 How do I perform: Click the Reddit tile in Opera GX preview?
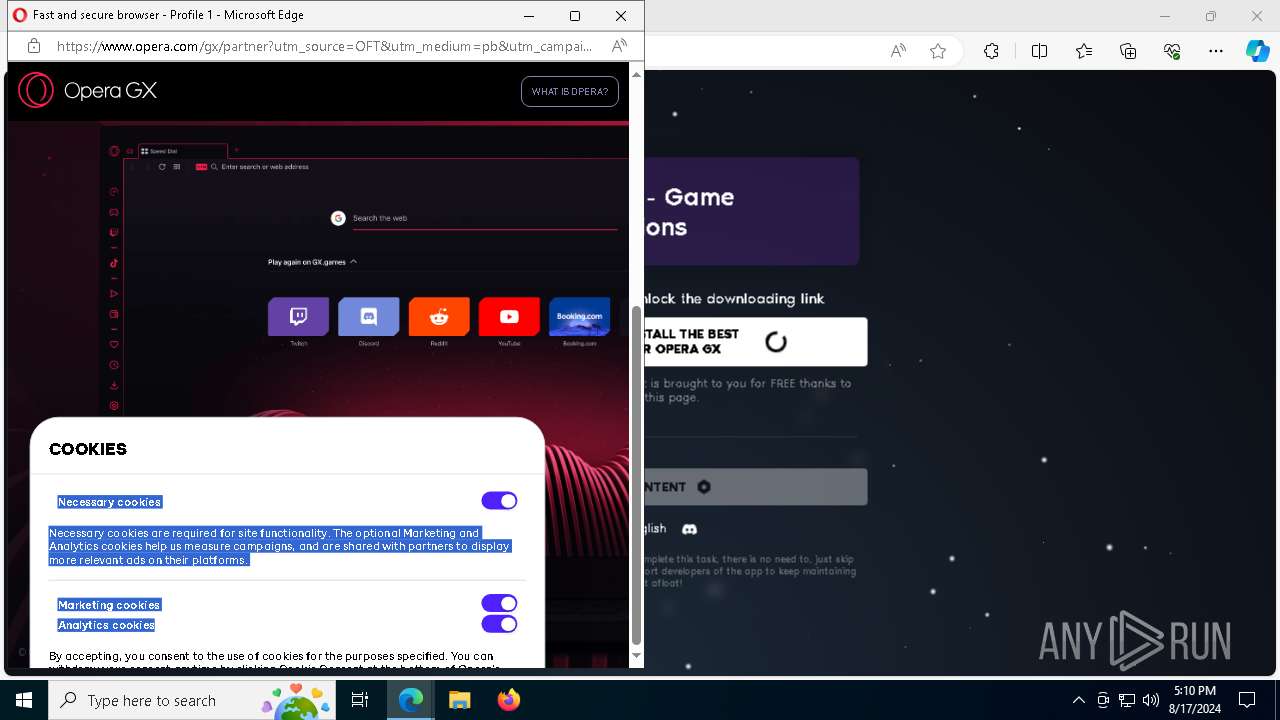coord(439,317)
